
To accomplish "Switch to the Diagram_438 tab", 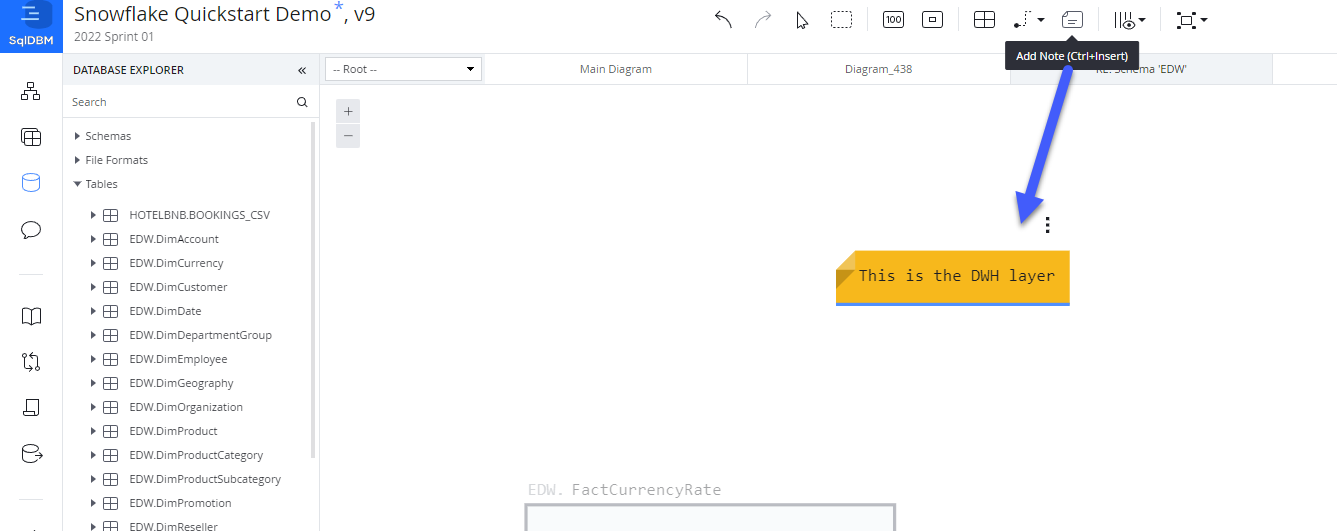I will click(x=878, y=69).
